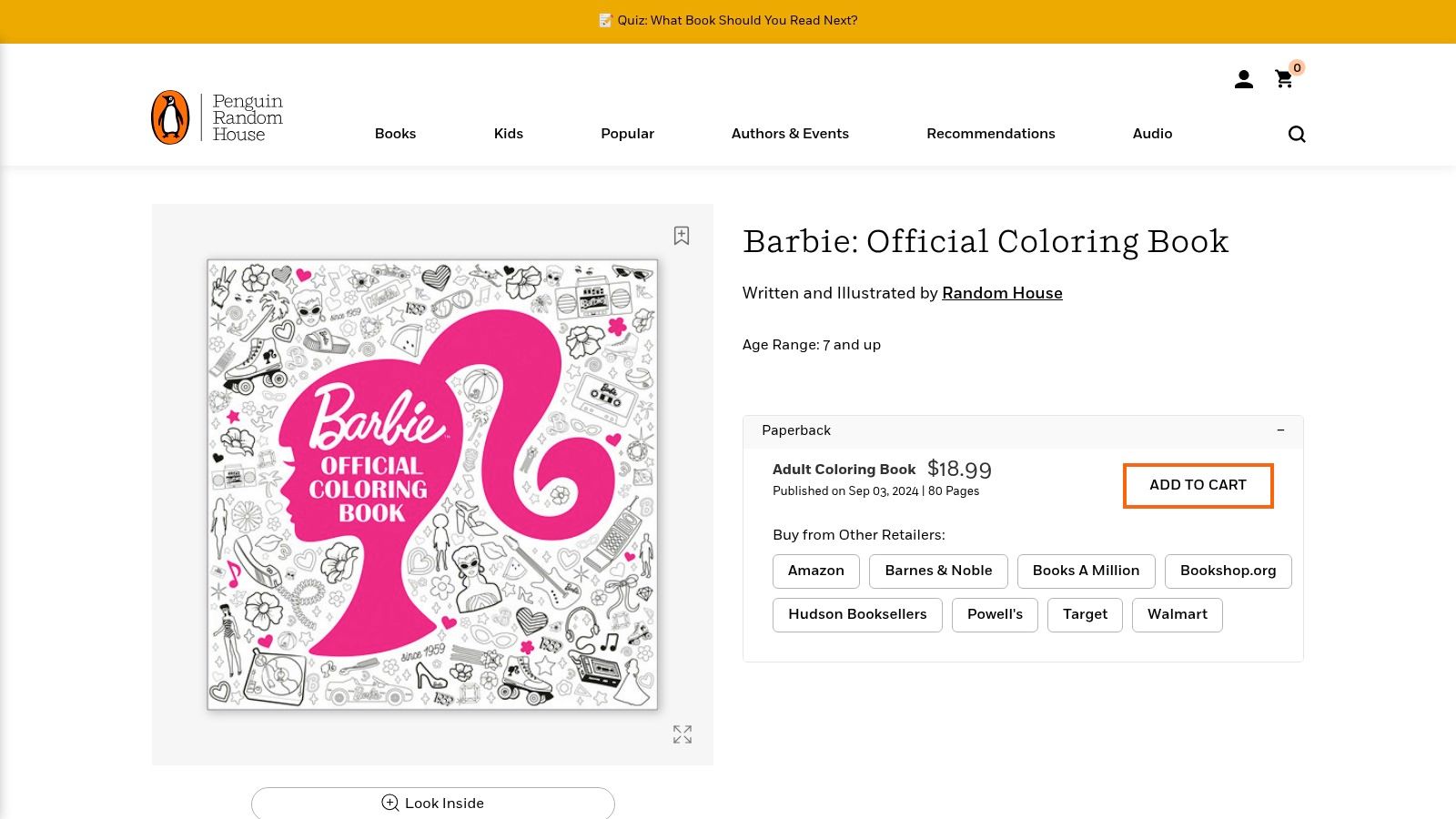The width and height of the screenshot is (1456, 819).
Task: Click the memo emoji in the quiz banner
Action: (x=606, y=20)
